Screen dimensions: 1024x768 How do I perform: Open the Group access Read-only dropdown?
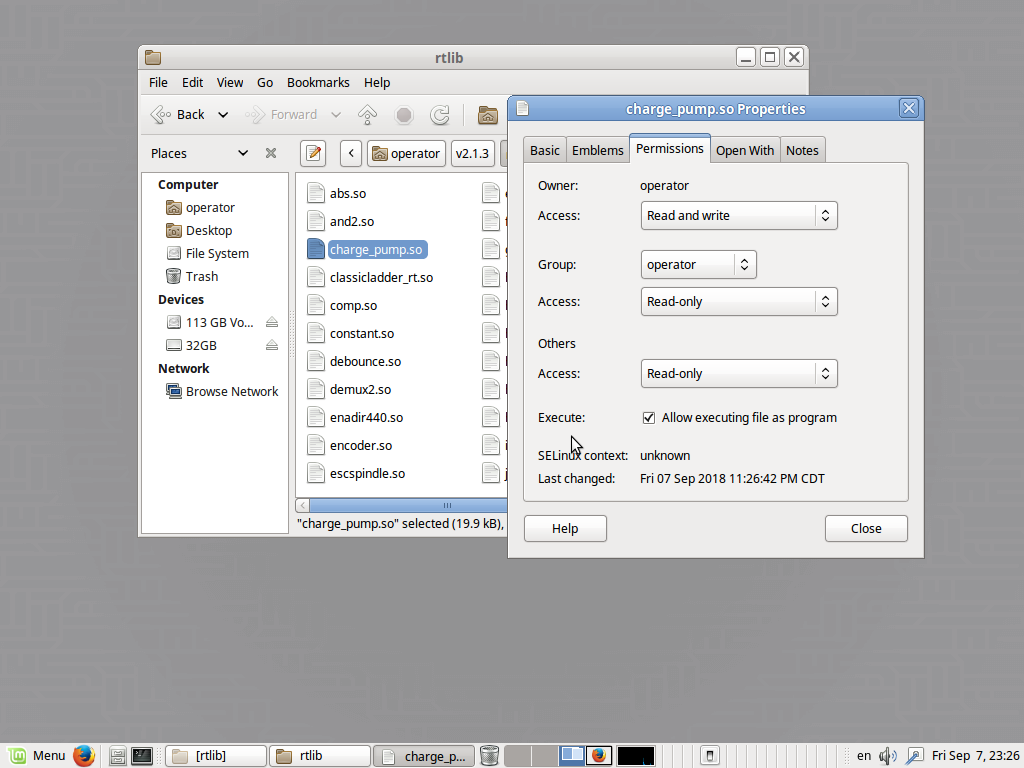(739, 302)
